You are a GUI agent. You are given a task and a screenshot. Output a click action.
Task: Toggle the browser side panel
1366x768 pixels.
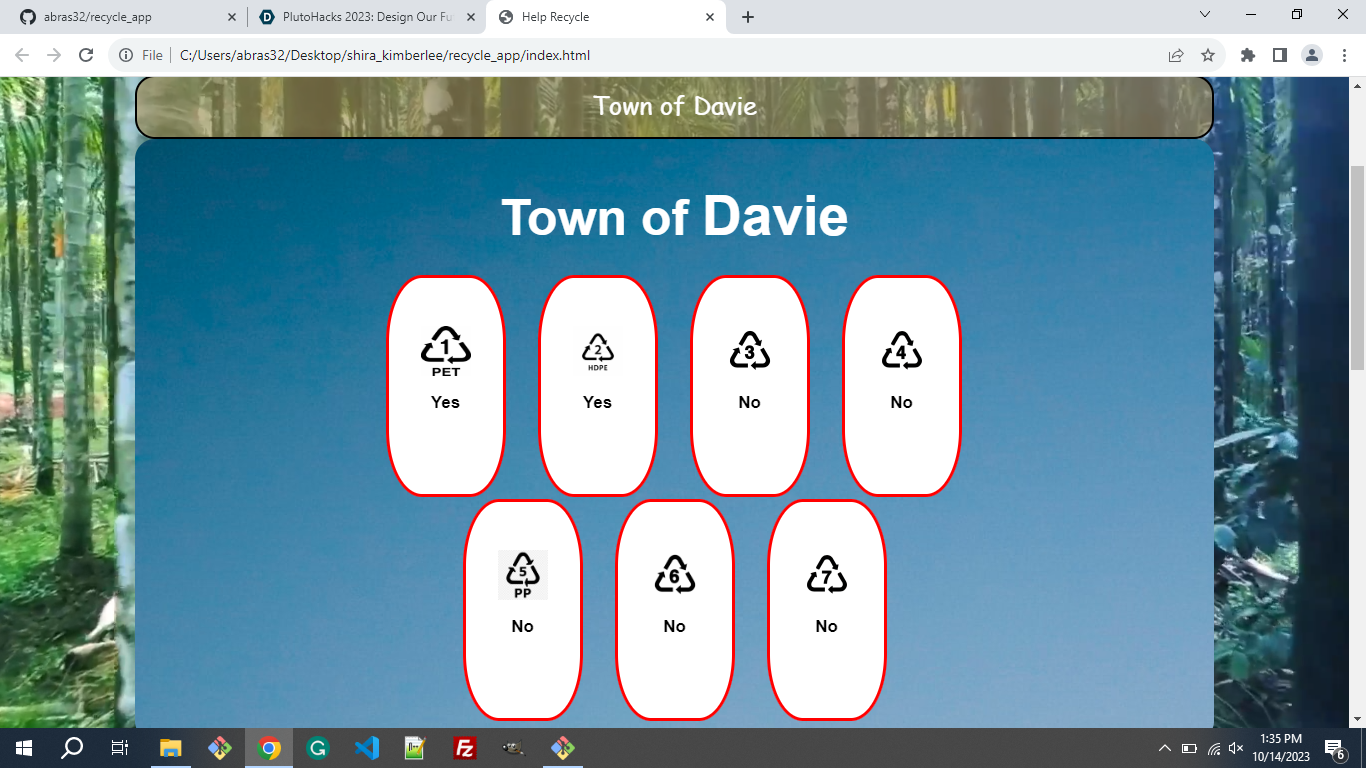point(1280,55)
